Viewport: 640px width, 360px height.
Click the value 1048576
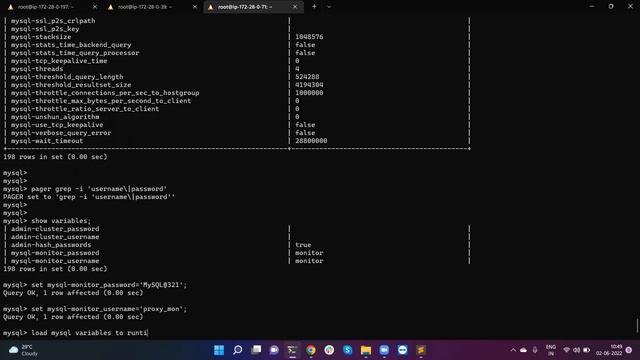309,37
